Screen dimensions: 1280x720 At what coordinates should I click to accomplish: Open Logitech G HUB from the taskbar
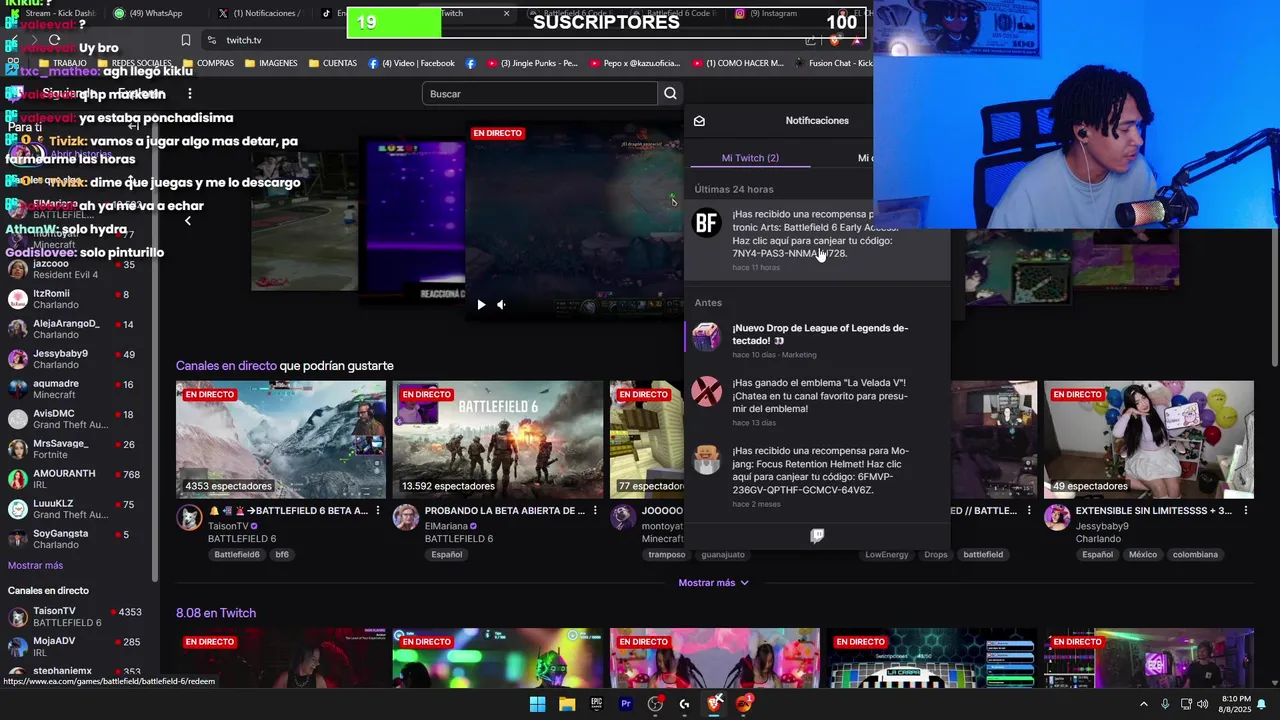(x=685, y=704)
